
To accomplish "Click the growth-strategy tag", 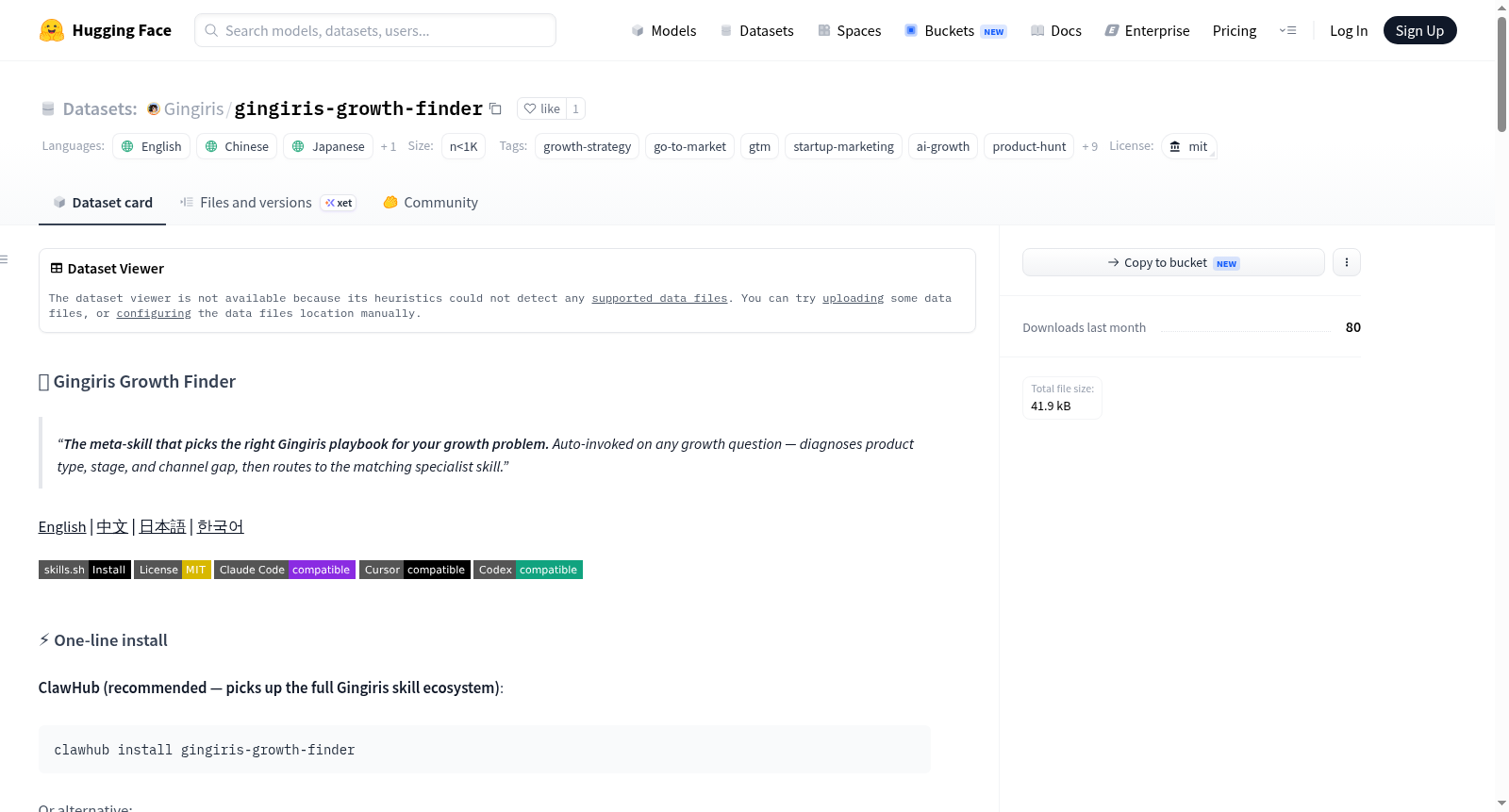I will click(587, 146).
